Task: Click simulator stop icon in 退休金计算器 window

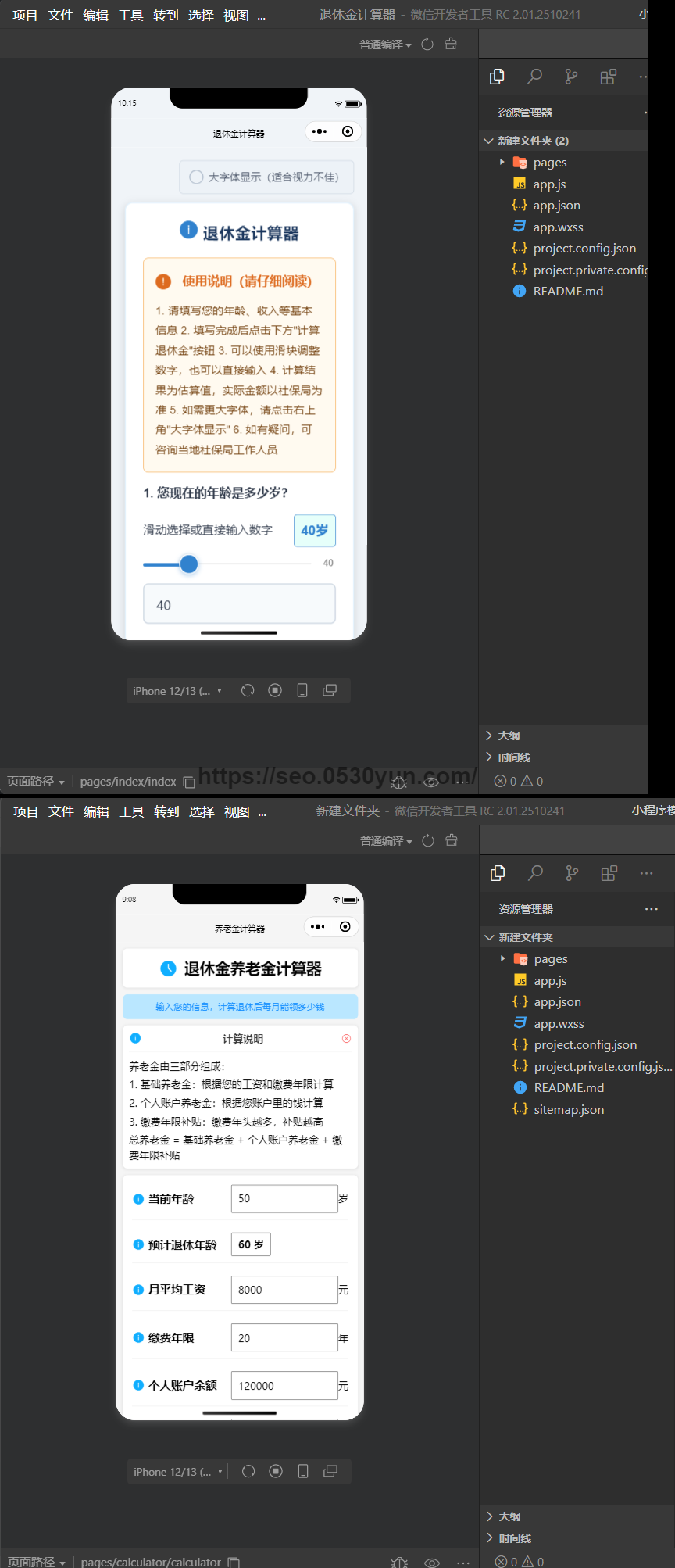Action: tap(275, 690)
